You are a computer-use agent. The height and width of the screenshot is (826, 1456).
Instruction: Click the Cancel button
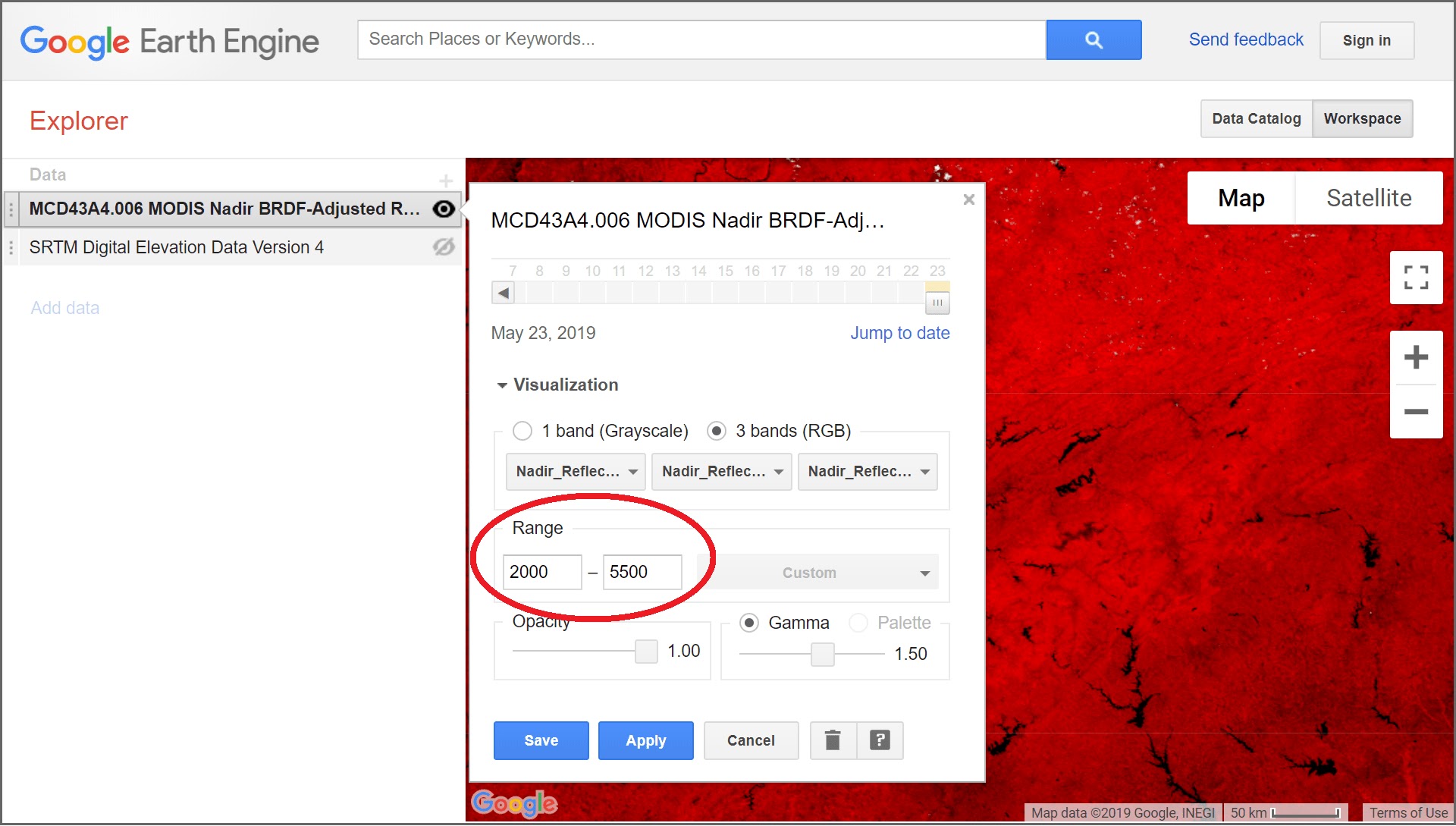[x=751, y=740]
